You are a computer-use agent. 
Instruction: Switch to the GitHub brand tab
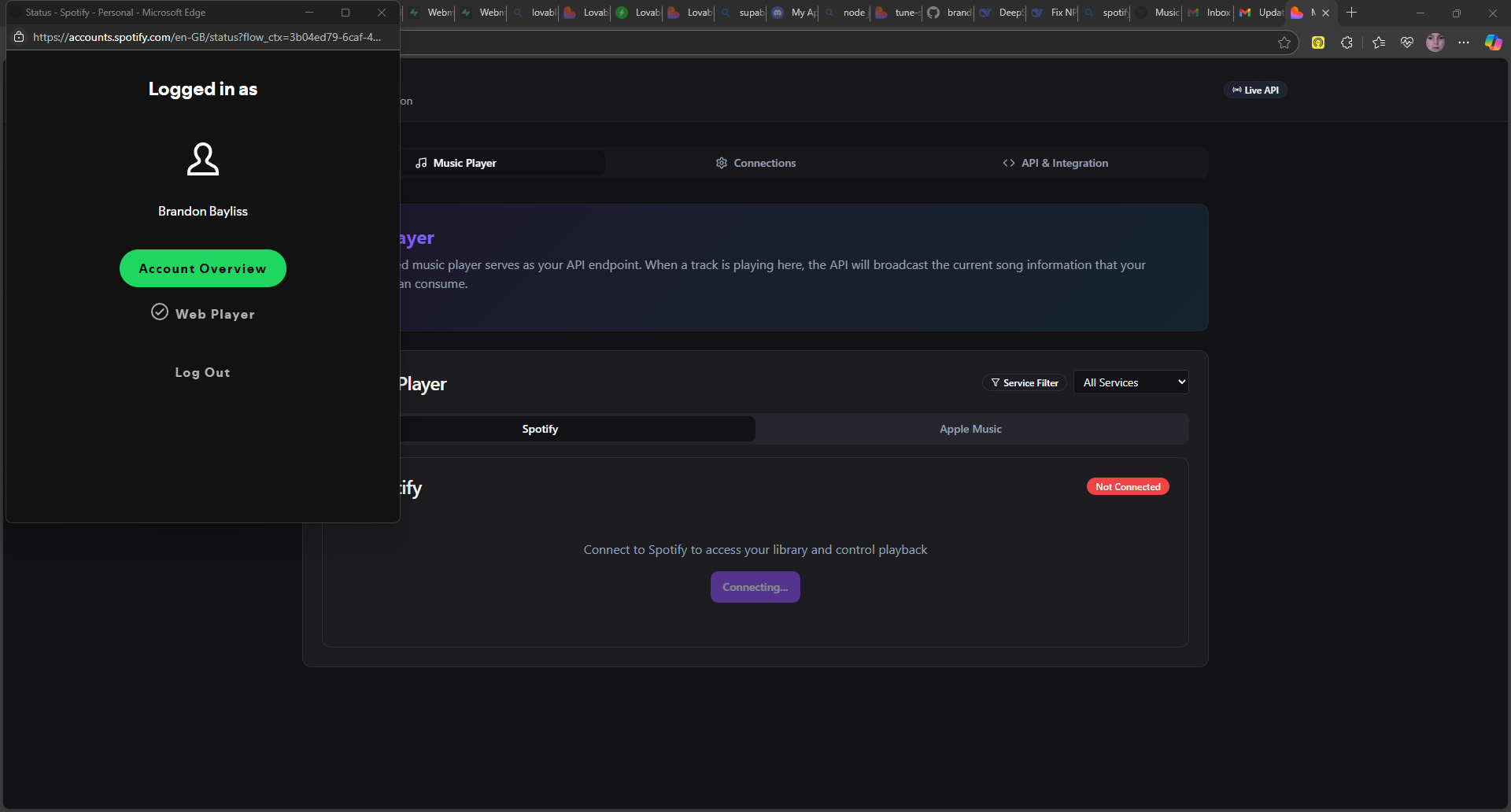pyautogui.click(x=950, y=13)
